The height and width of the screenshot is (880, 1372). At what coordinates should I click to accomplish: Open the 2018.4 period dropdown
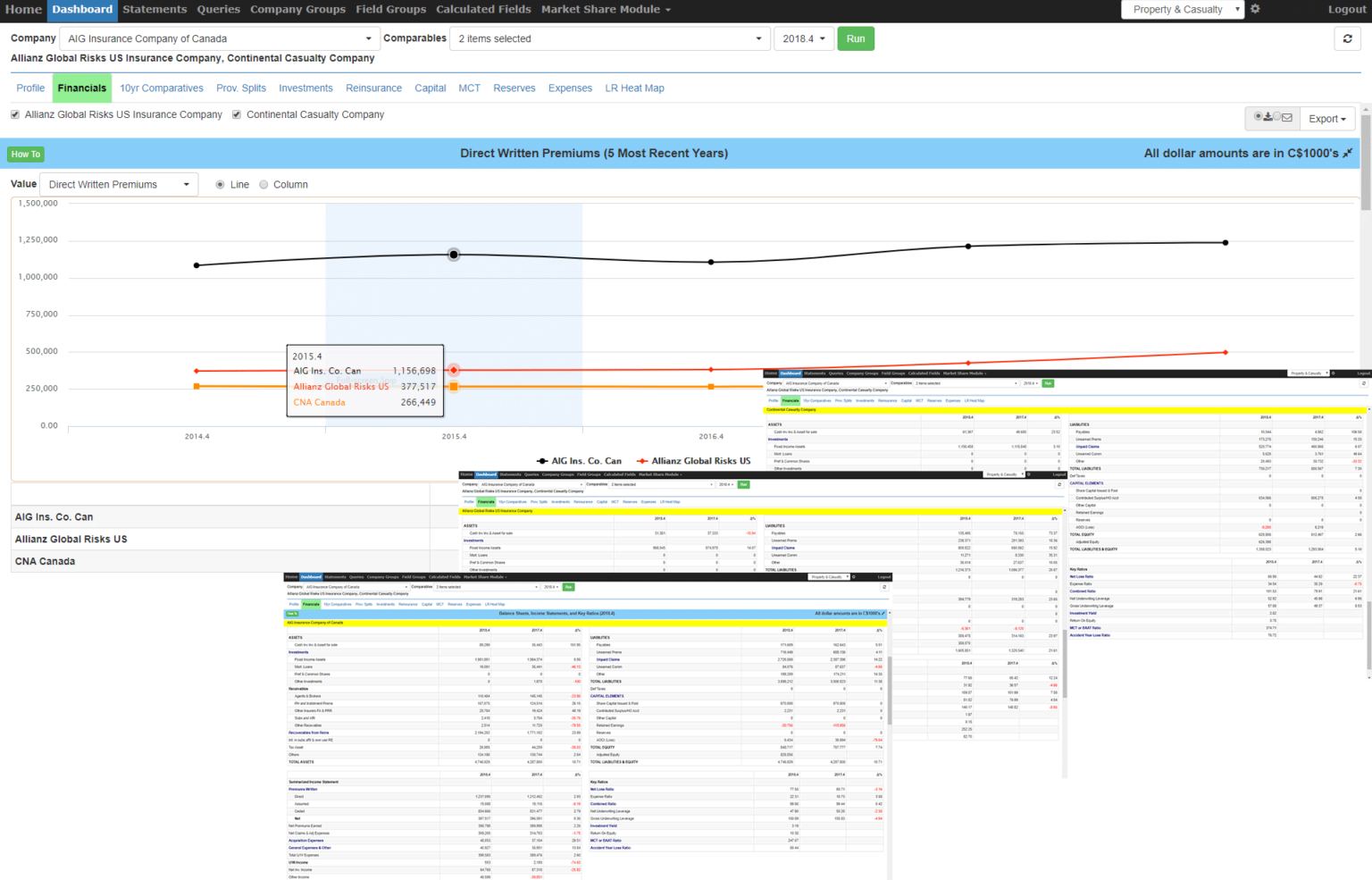804,38
